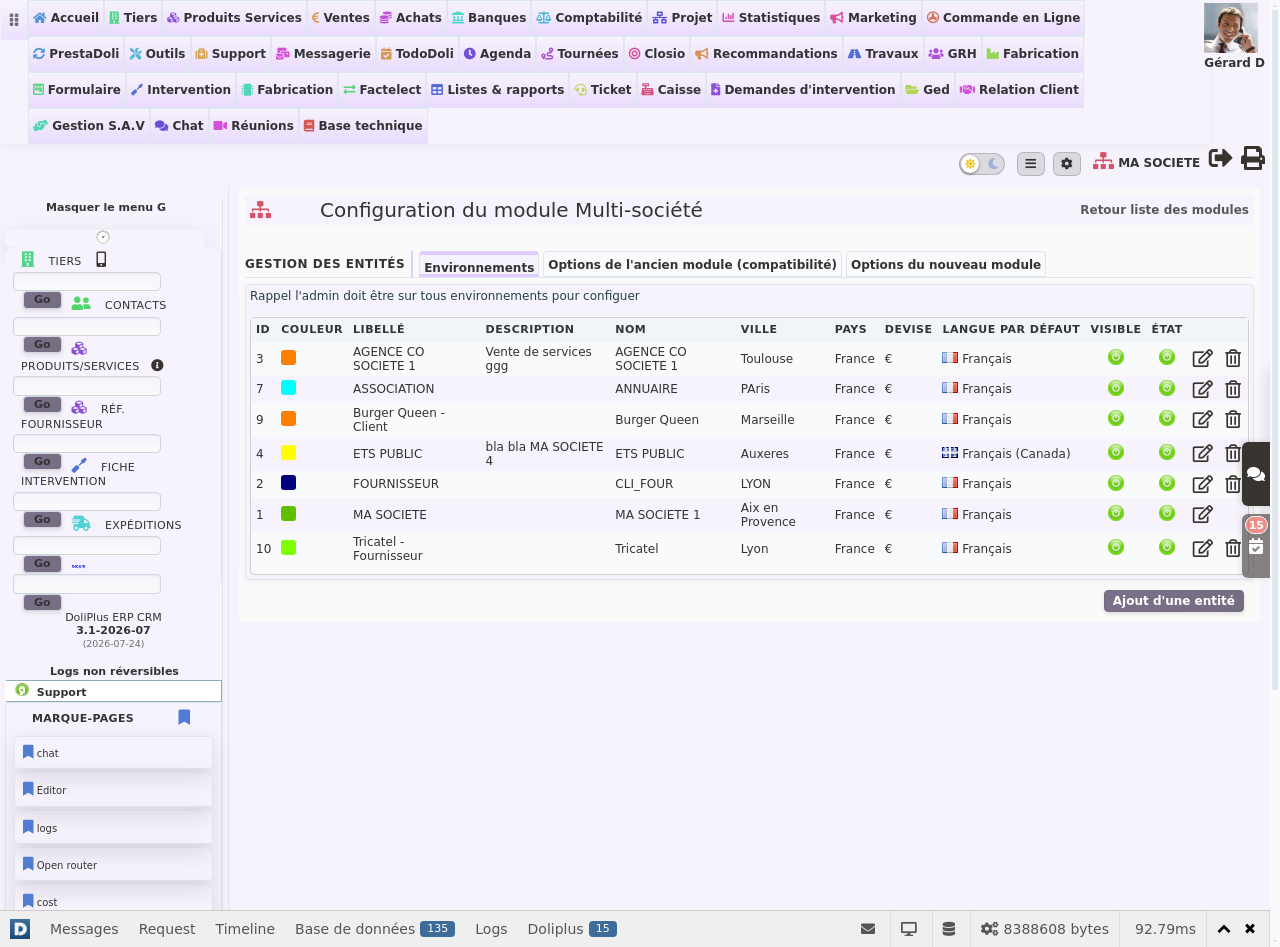Click the logout arrow icon
Viewport: 1280px width, 947px height.
[1220, 158]
